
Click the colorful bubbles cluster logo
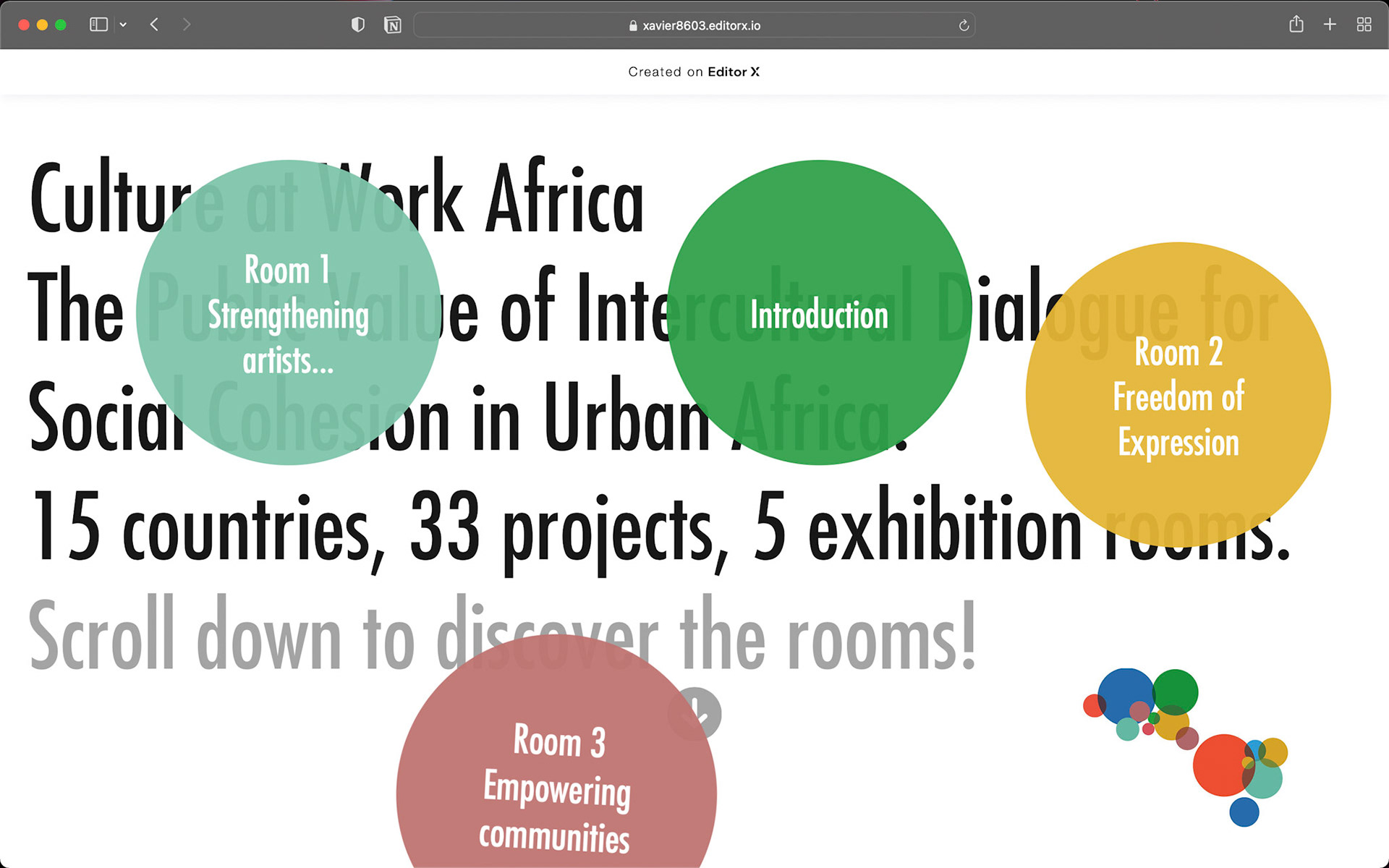(x=1185, y=747)
